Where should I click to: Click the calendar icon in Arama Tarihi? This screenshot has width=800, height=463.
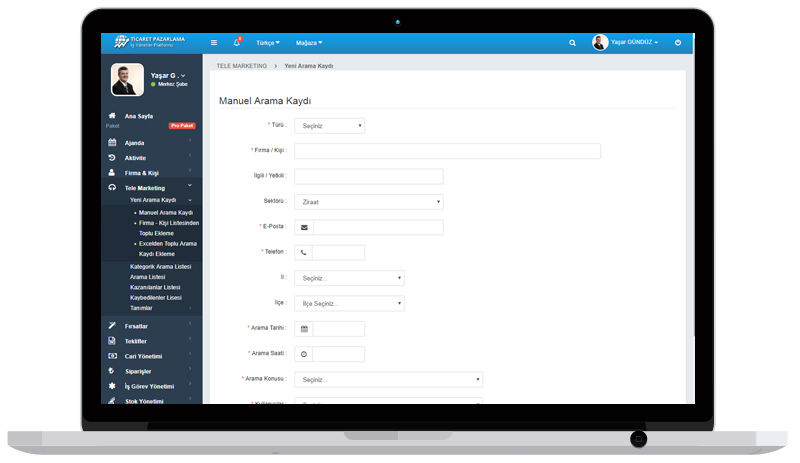tap(304, 329)
